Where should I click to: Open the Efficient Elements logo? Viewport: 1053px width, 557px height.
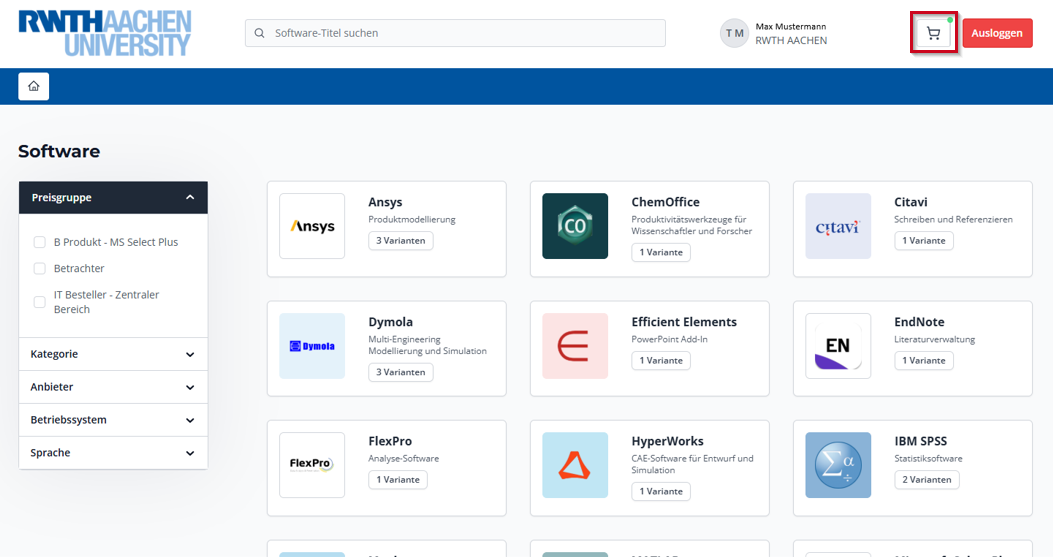(x=575, y=346)
